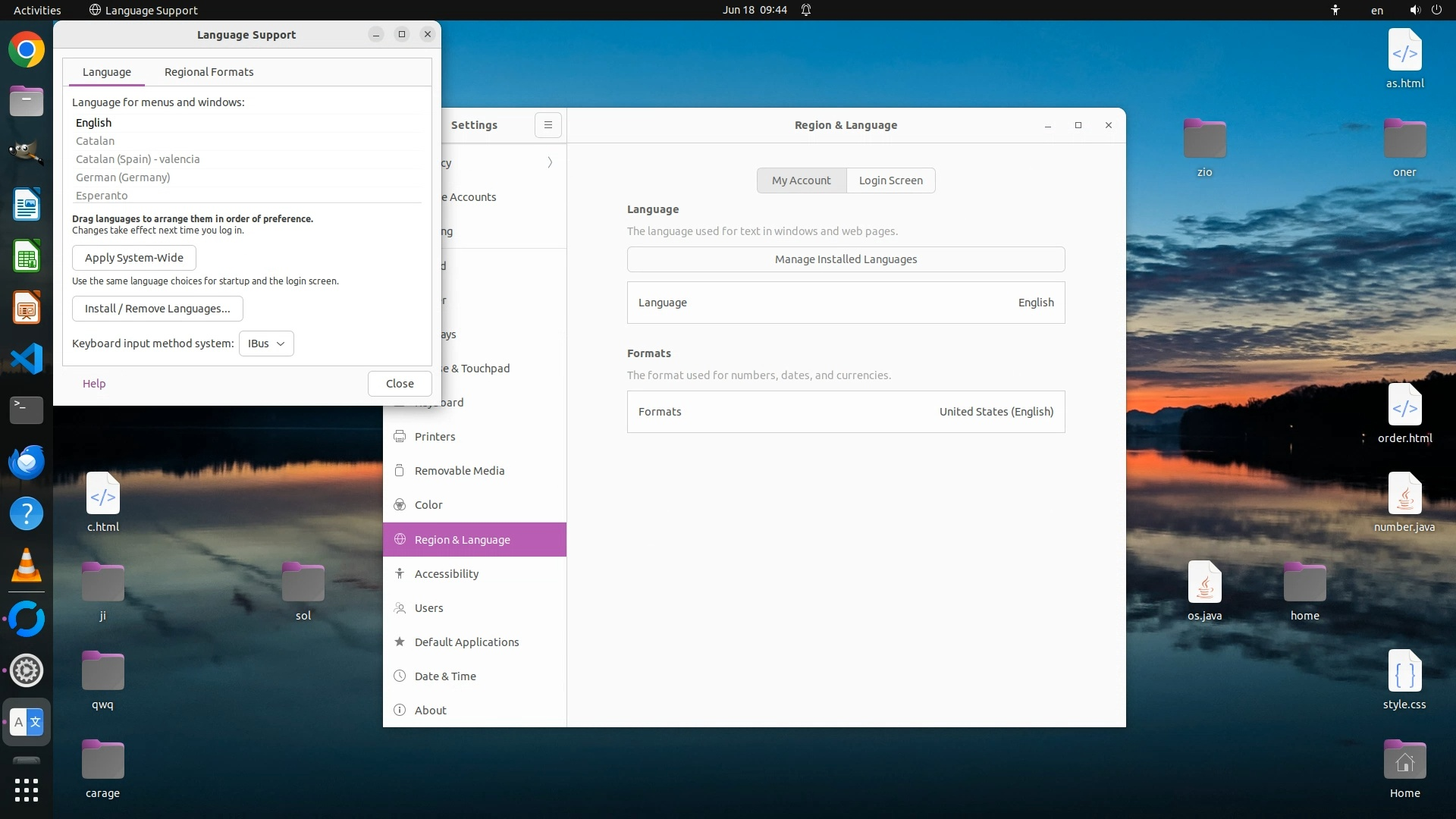Select the My Account toggle button

point(801,180)
